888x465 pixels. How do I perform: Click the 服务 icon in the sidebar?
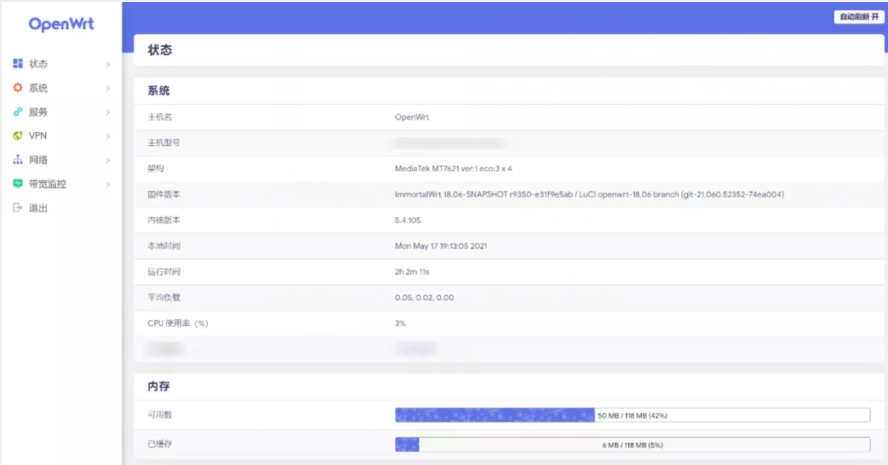coord(18,112)
